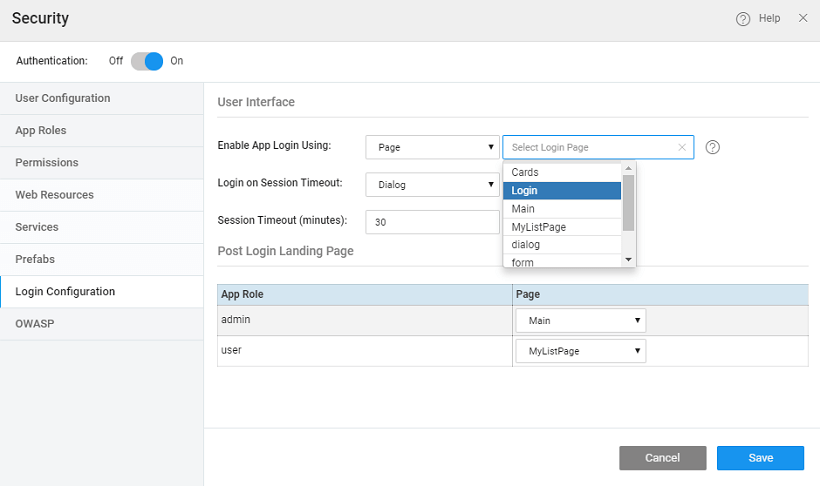This screenshot has width=820, height=486.
Task: Click the page list scrollbar down arrow
Action: click(x=629, y=260)
